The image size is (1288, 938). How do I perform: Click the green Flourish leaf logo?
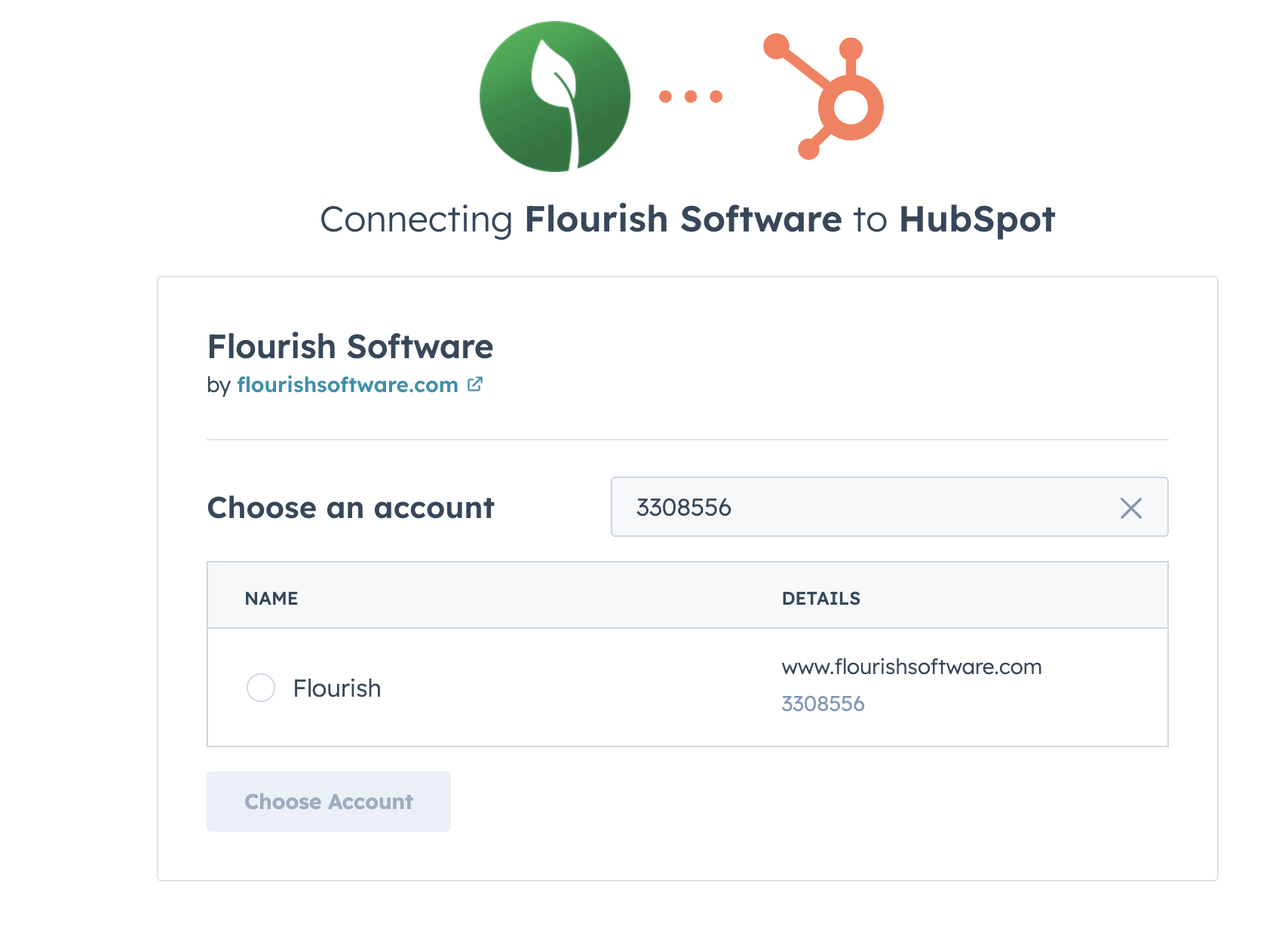555,97
